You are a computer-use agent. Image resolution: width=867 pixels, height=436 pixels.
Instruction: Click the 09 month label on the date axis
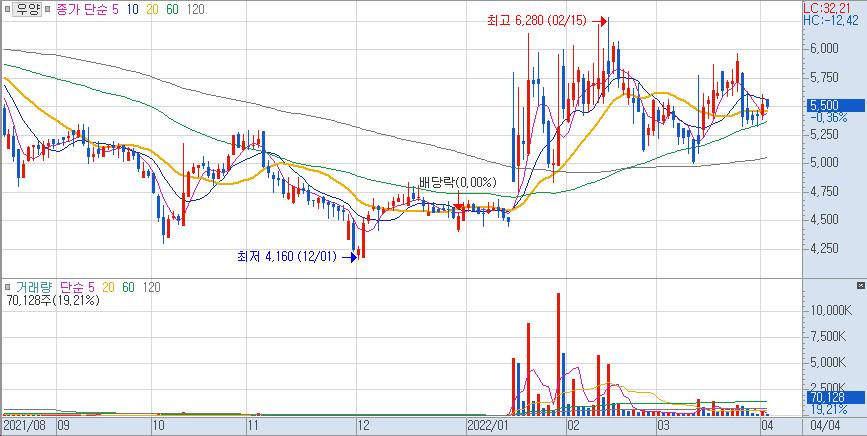tap(62, 426)
